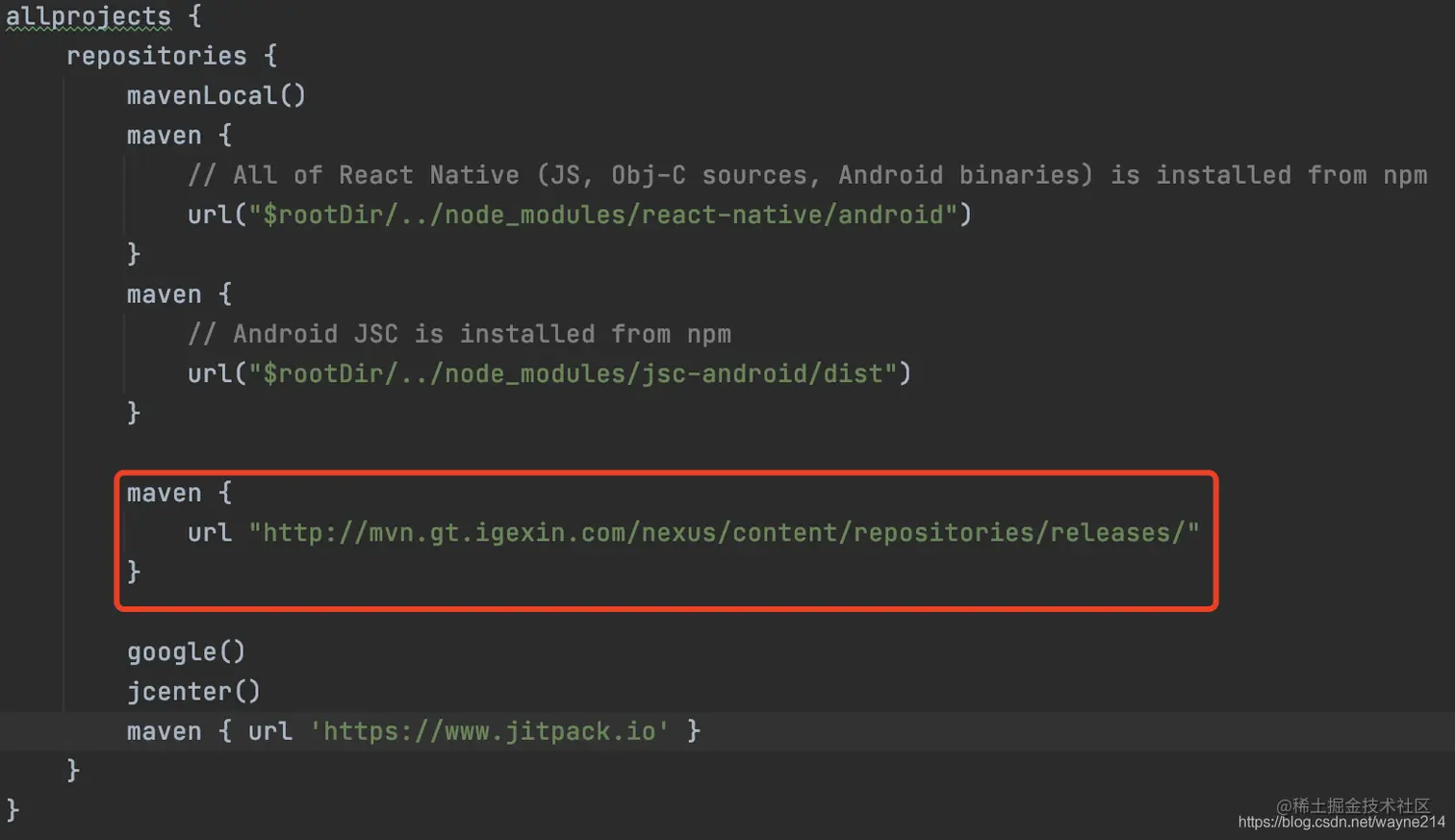Click 'maven {' above the React Native comment

point(180,136)
